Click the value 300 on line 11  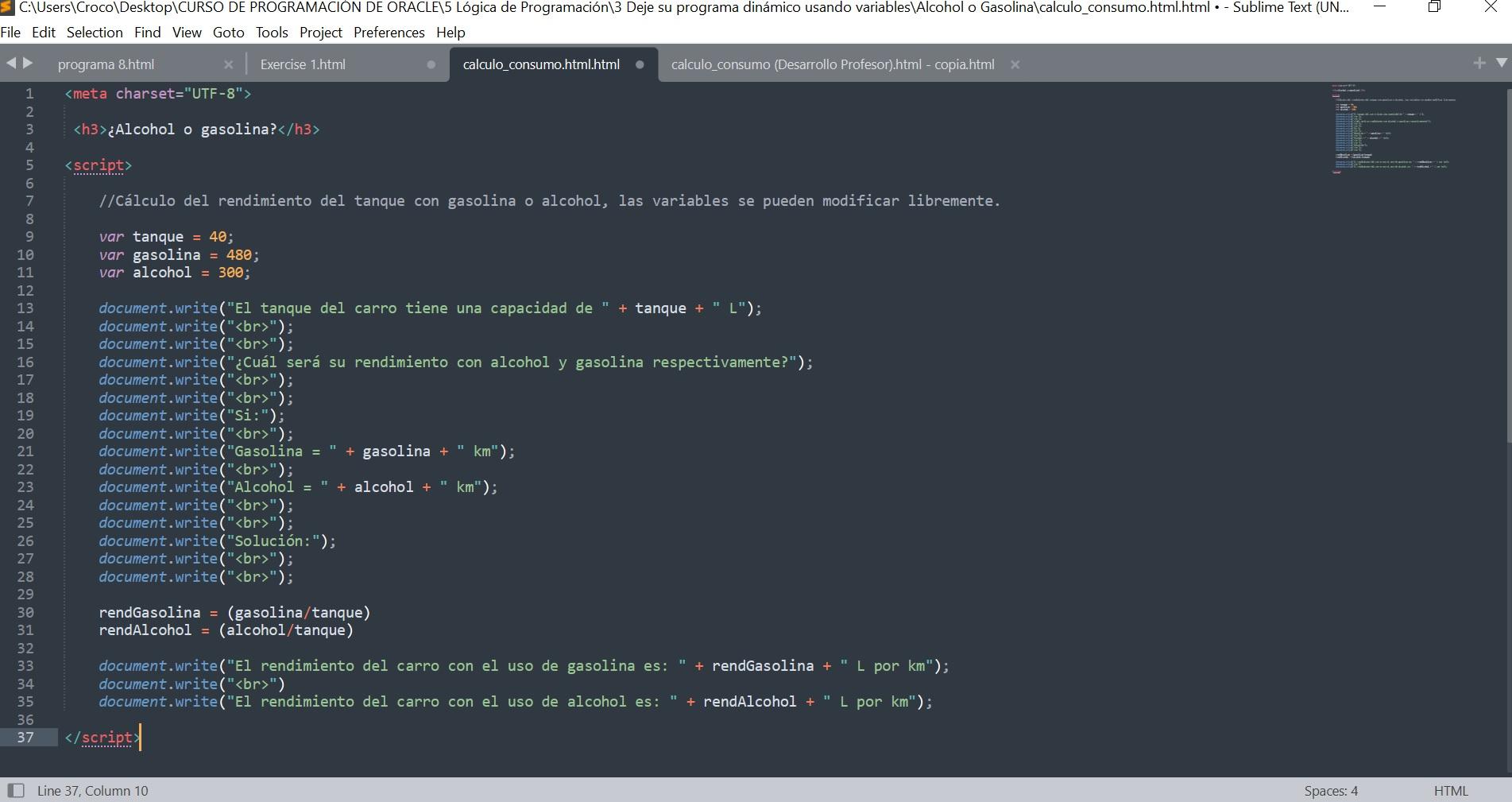230,273
